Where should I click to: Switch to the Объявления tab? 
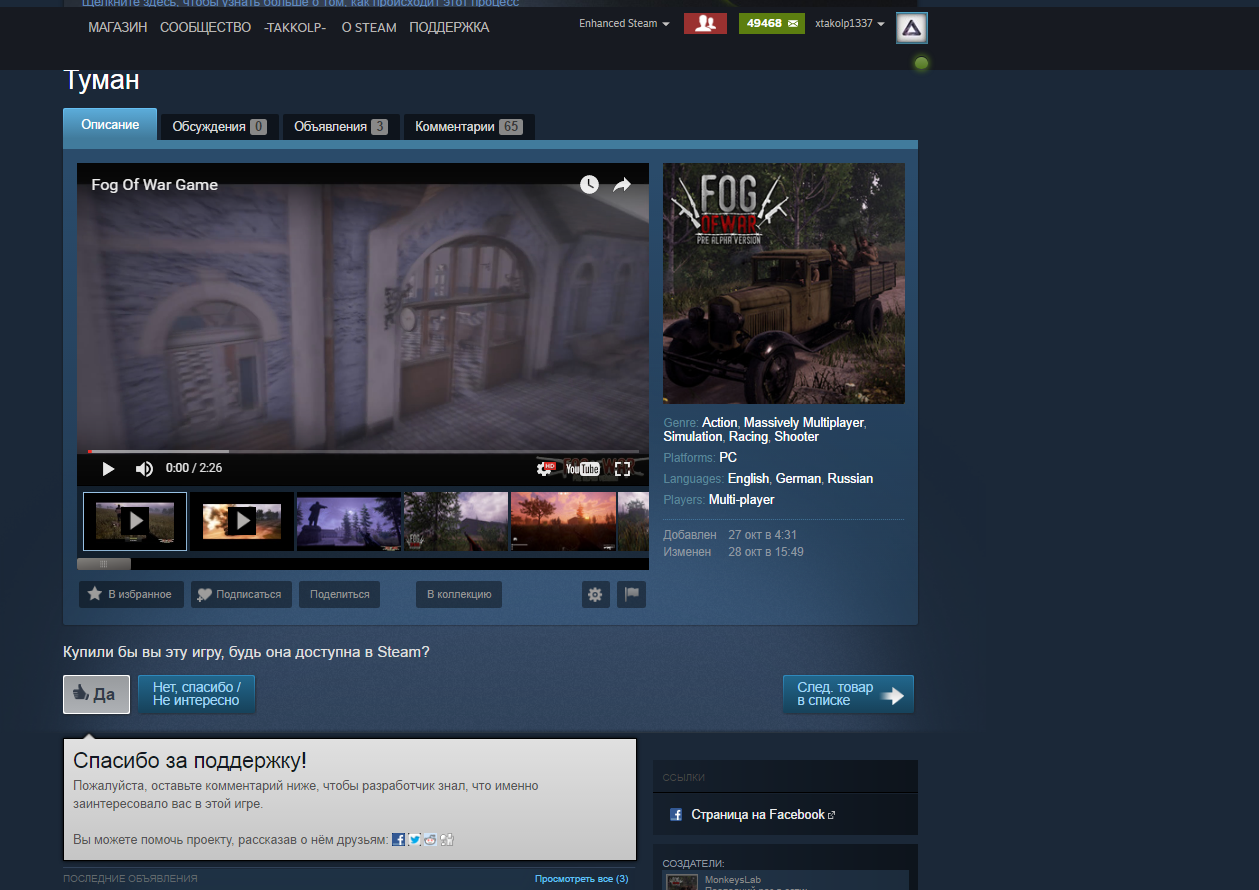click(340, 127)
